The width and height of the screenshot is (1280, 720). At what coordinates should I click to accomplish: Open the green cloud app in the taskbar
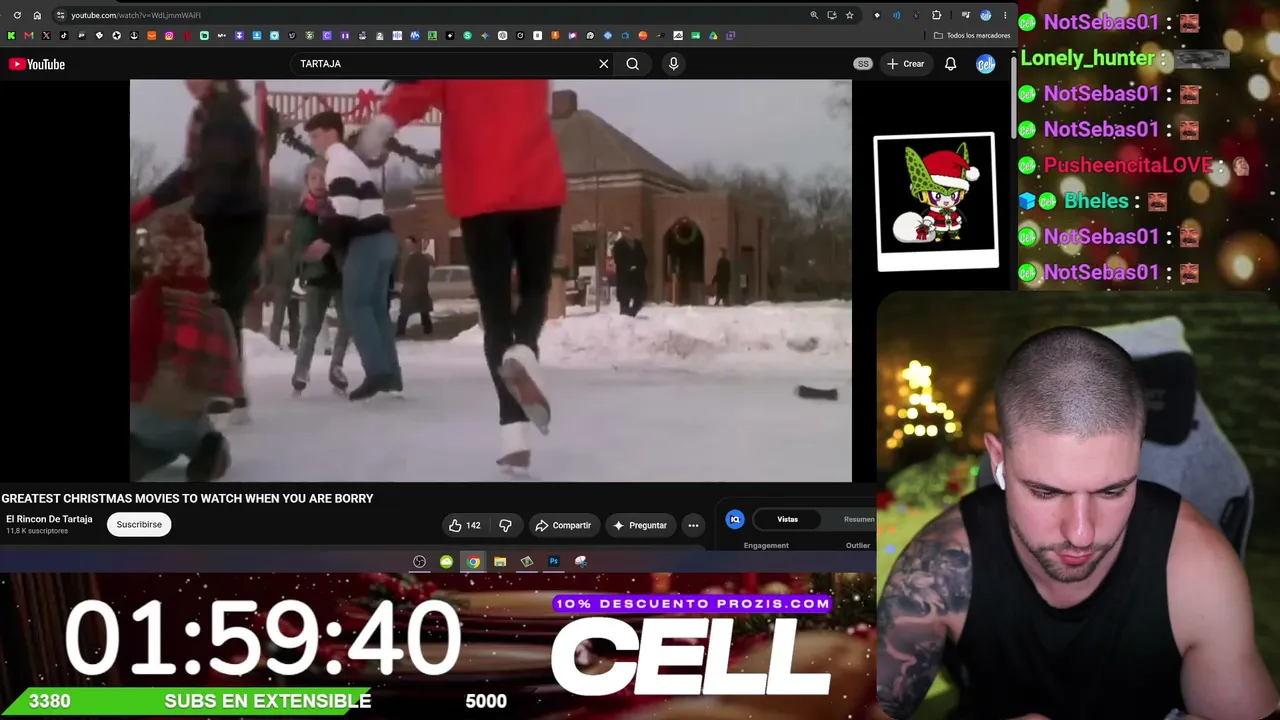pos(446,562)
